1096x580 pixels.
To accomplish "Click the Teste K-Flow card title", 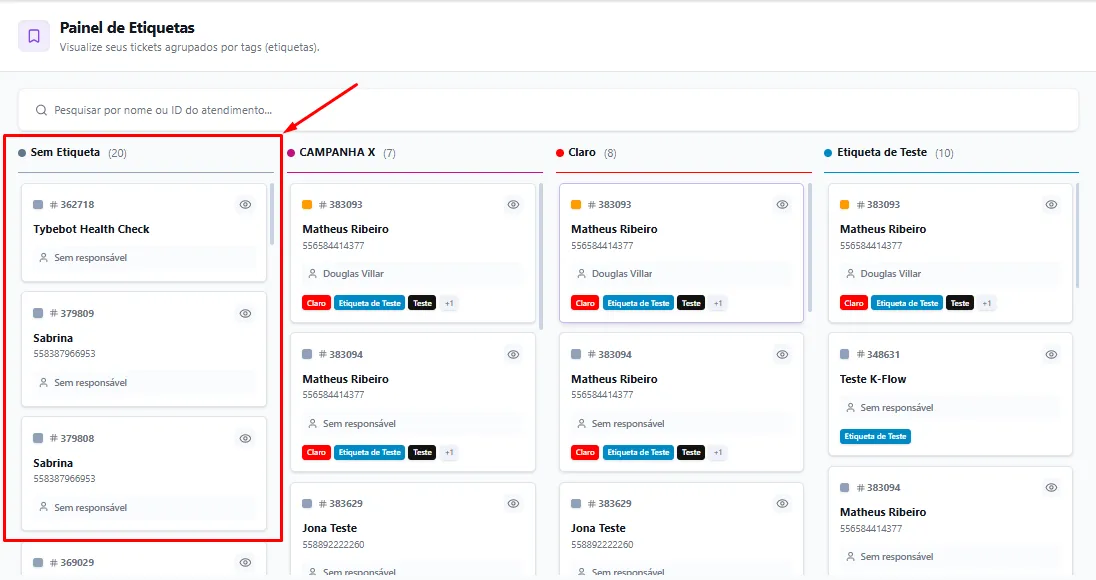I will coord(873,379).
